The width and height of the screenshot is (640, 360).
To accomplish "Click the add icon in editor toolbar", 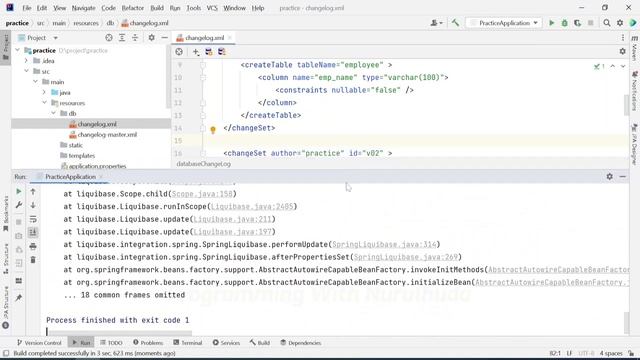I will (x=196, y=52).
